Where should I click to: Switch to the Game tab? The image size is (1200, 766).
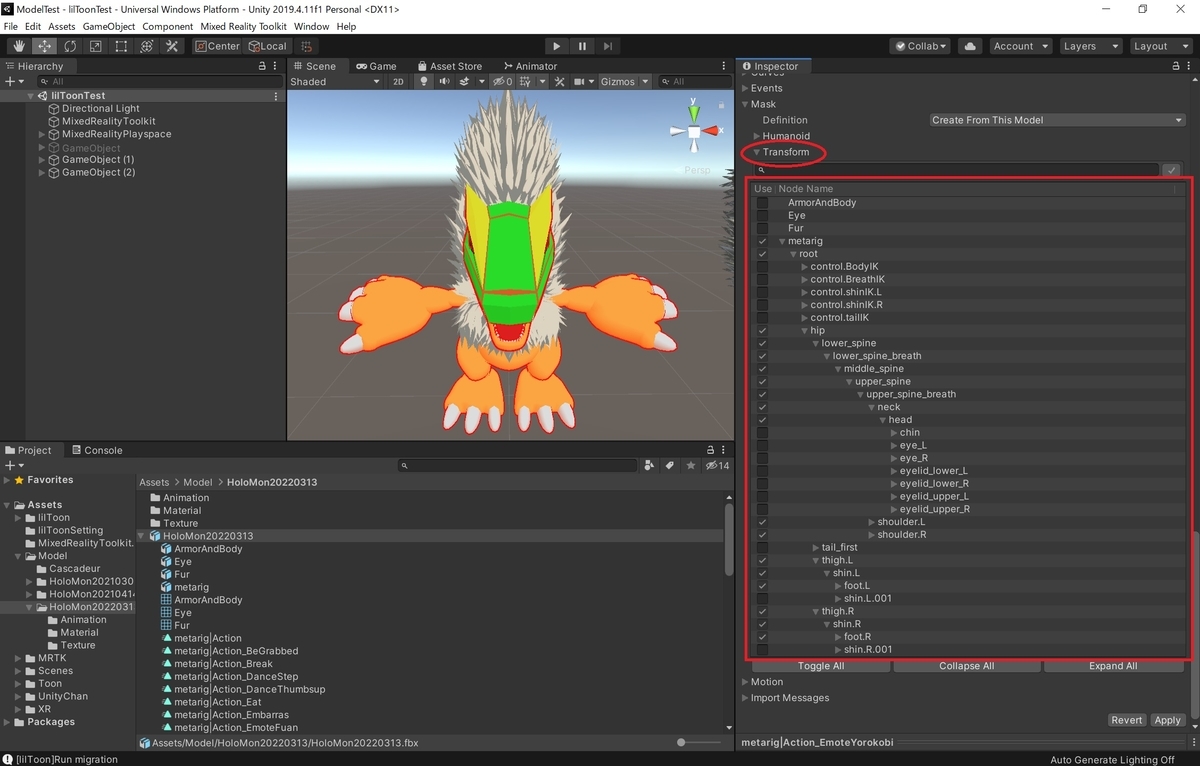pos(376,66)
